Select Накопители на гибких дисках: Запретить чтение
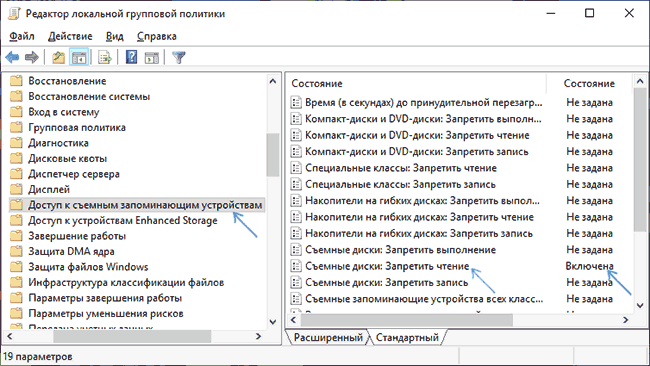This screenshot has width=650, height=366. coord(419,217)
